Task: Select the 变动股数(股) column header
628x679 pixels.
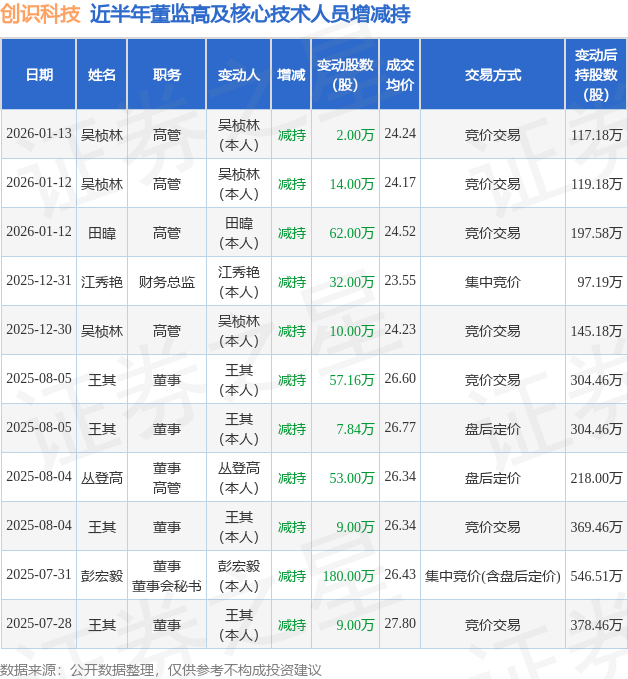Action: tap(345, 74)
